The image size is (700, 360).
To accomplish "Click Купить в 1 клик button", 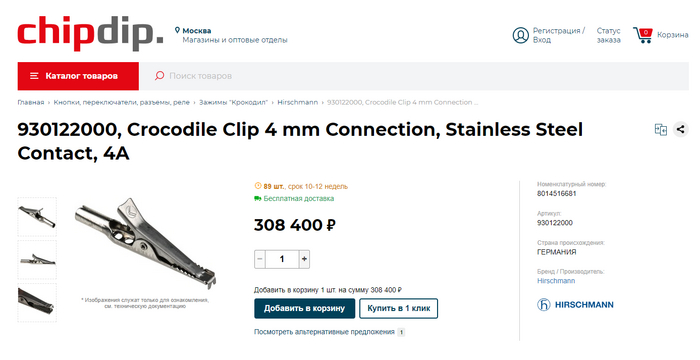I will pos(399,308).
